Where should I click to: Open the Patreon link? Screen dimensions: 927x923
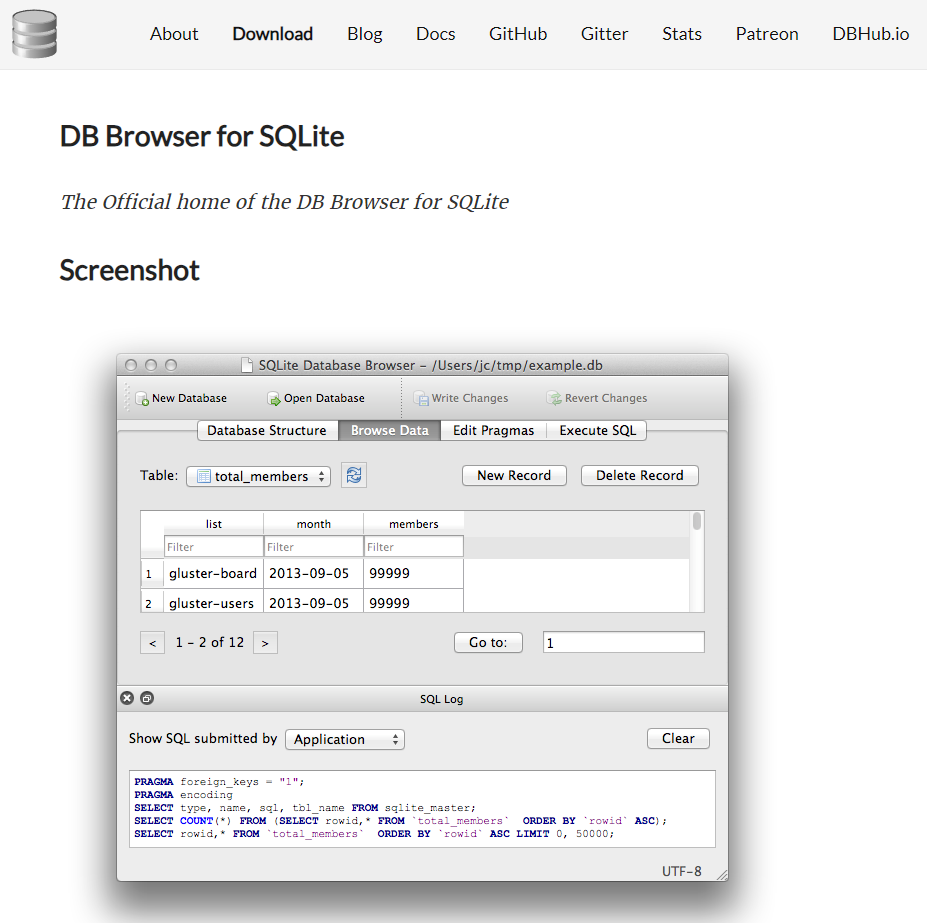767,34
